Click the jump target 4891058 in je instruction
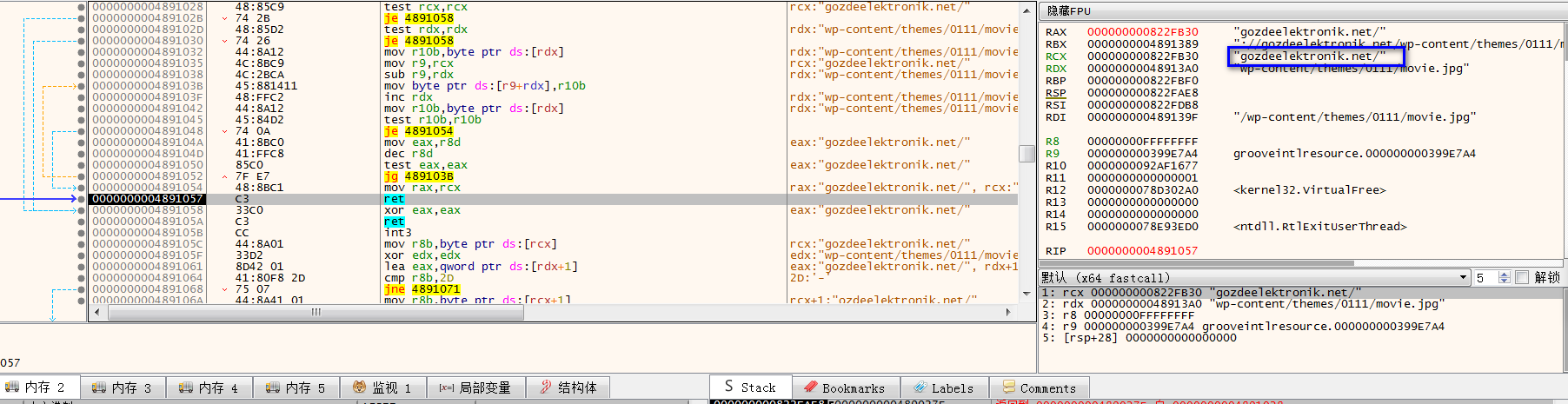This screenshot has height=404, width=1568. 429,18
